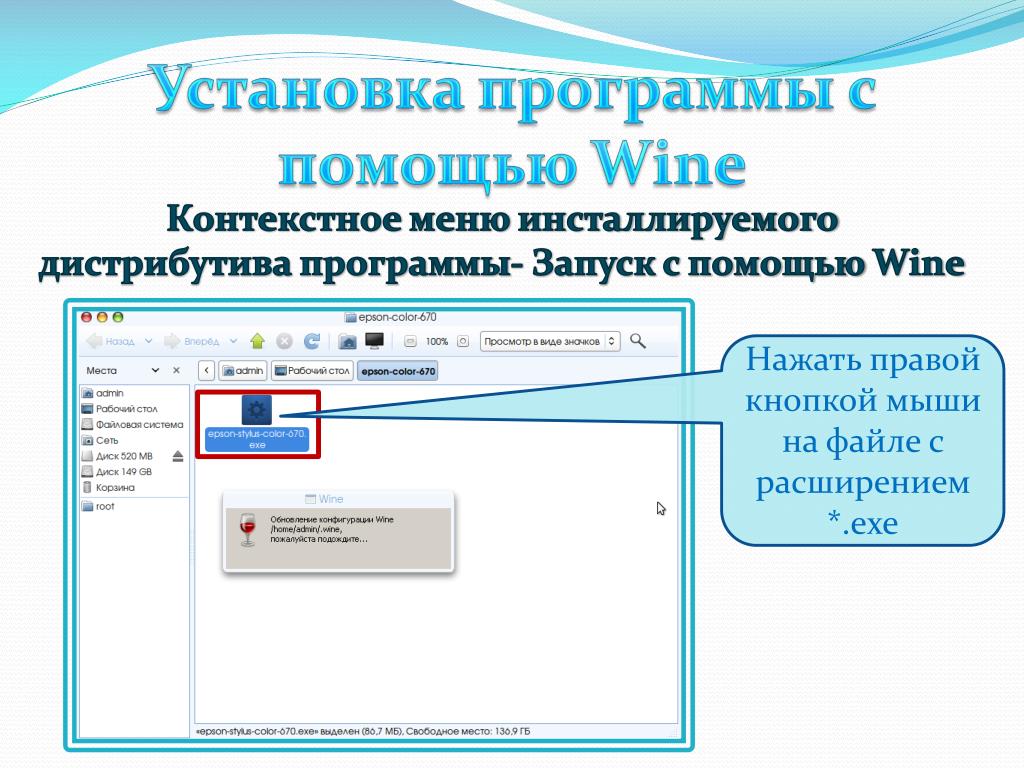Image resolution: width=1024 pixels, height=768 pixels.
Task: Open Файловая система in the sidebar
Action: click(x=133, y=424)
